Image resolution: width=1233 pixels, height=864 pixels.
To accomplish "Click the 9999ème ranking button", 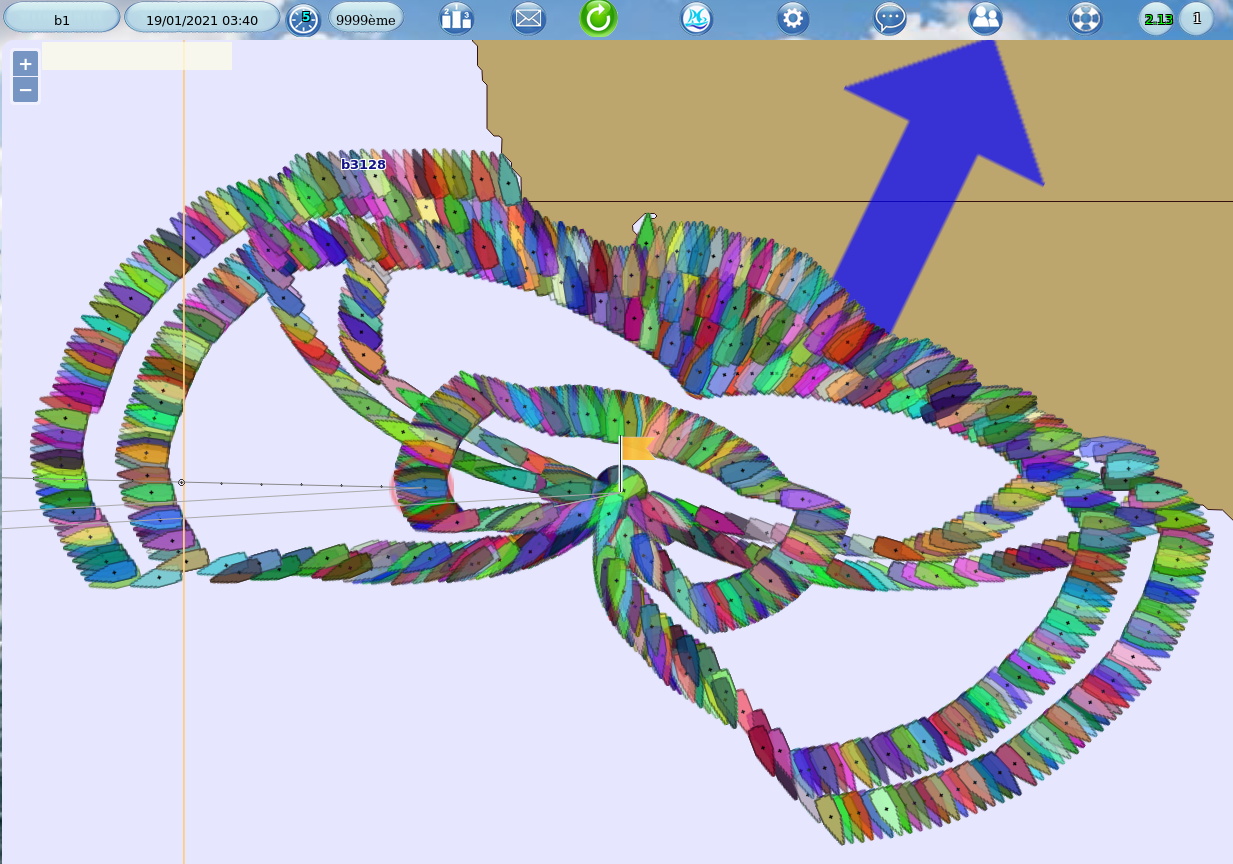I will (366, 19).
